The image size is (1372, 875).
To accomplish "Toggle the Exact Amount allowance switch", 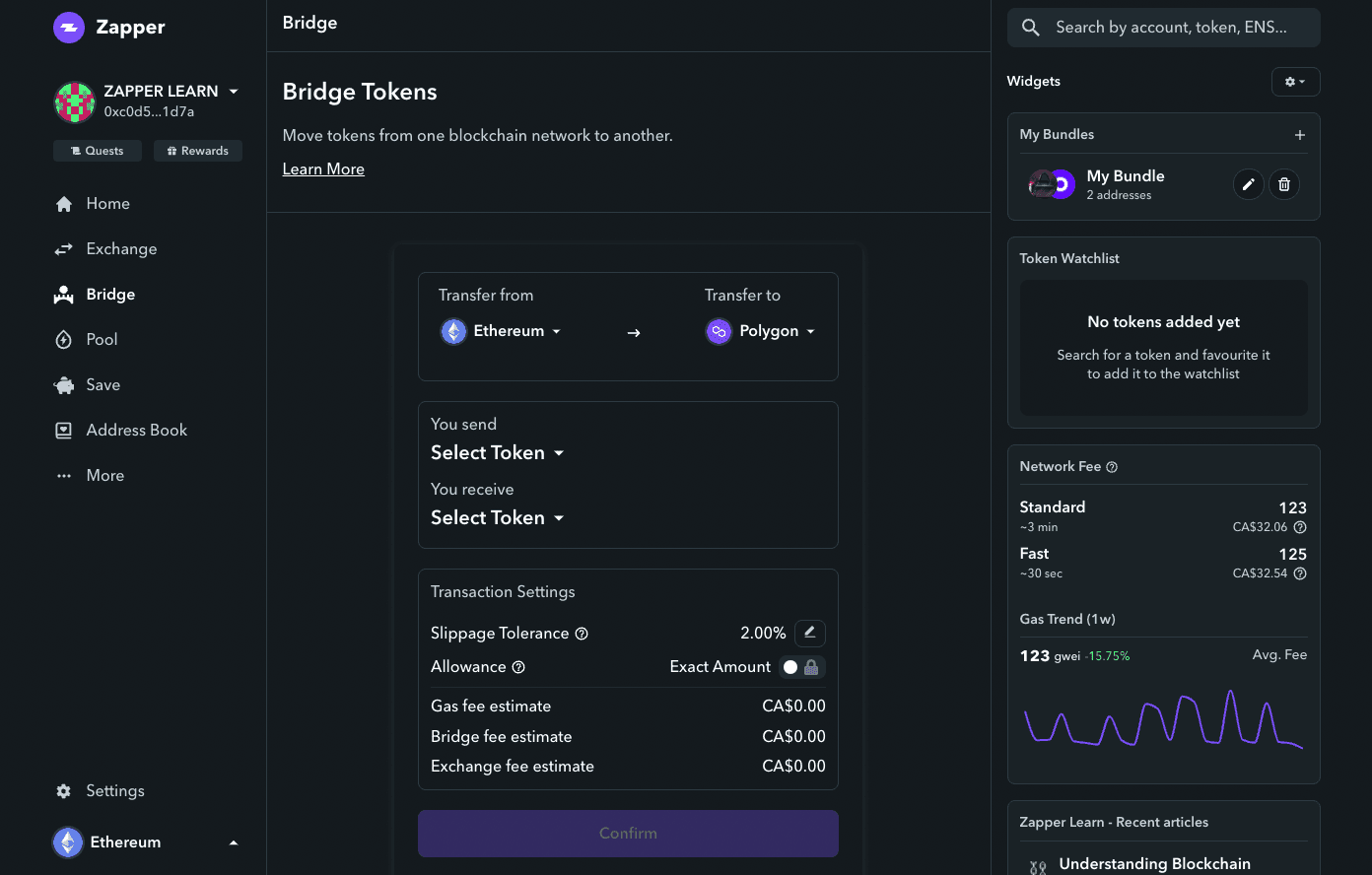I will (x=801, y=667).
